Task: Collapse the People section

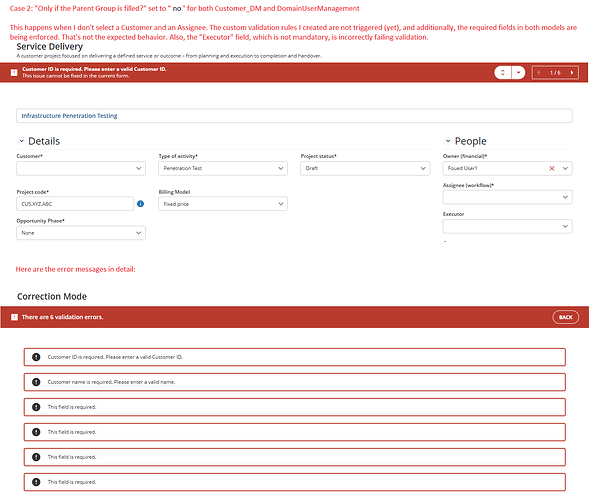Action: point(448,141)
